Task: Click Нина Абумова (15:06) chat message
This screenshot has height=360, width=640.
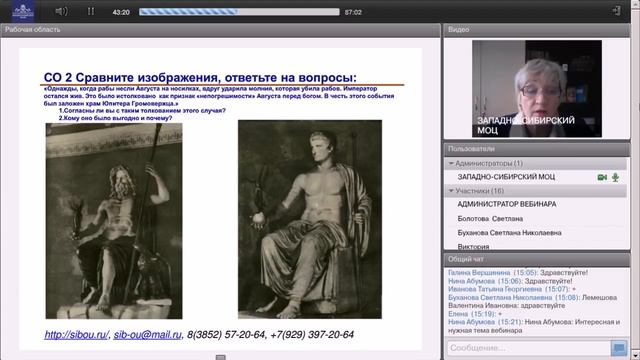Action: [x=510, y=281]
